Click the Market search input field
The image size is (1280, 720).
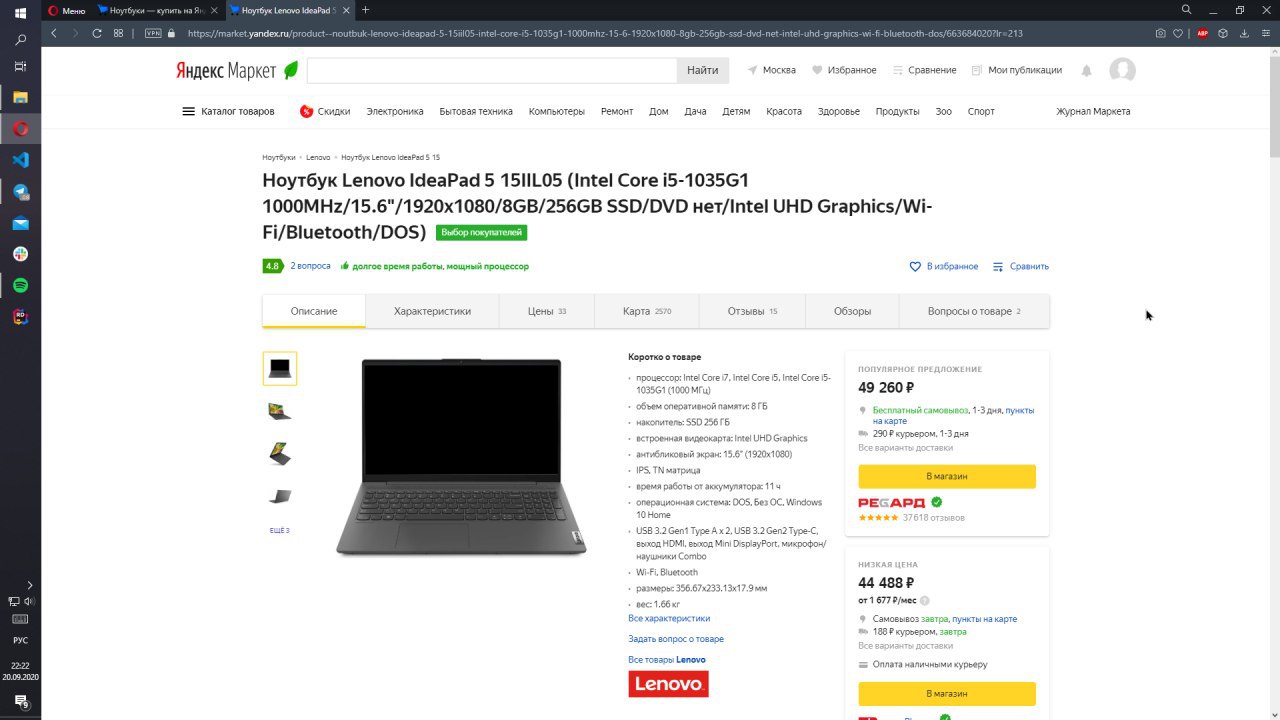point(492,70)
